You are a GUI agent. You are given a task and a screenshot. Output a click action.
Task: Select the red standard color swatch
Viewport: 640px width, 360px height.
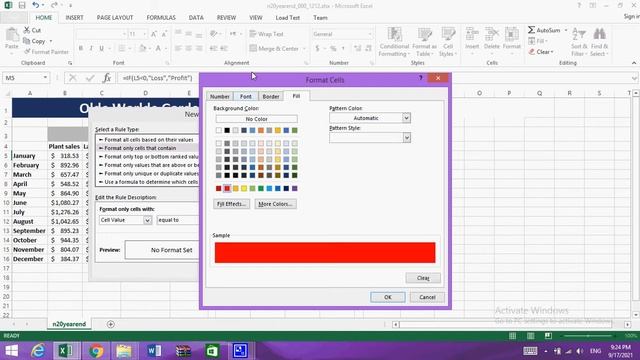pyautogui.click(x=227, y=188)
